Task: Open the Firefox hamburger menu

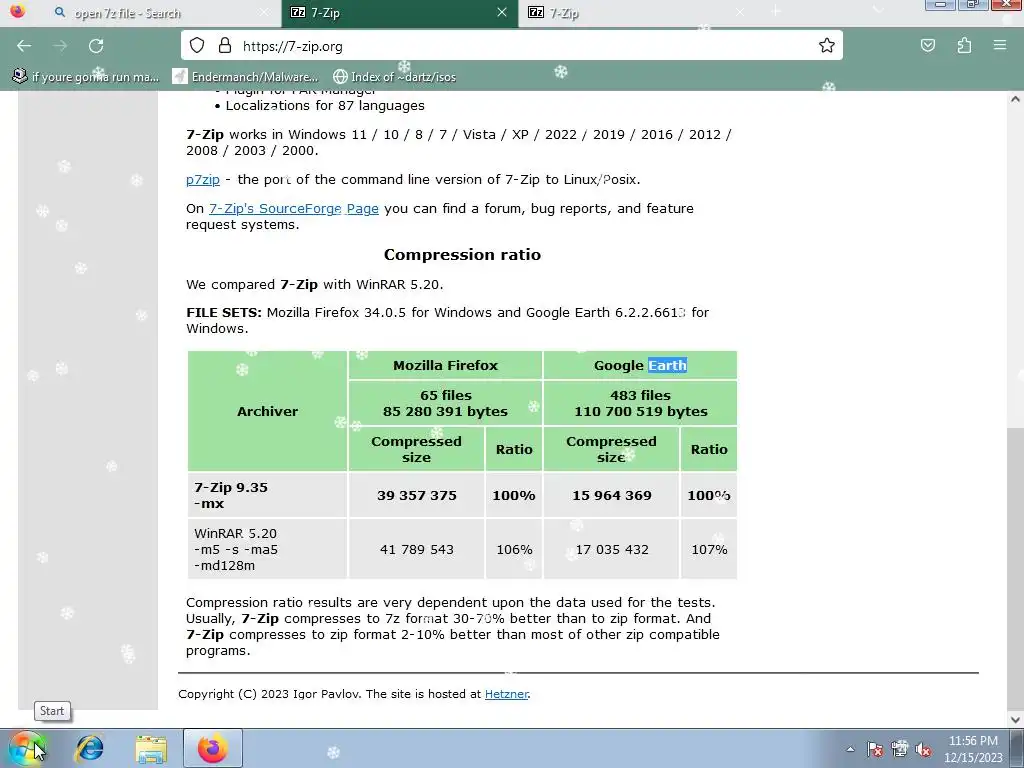Action: coord(1000,46)
